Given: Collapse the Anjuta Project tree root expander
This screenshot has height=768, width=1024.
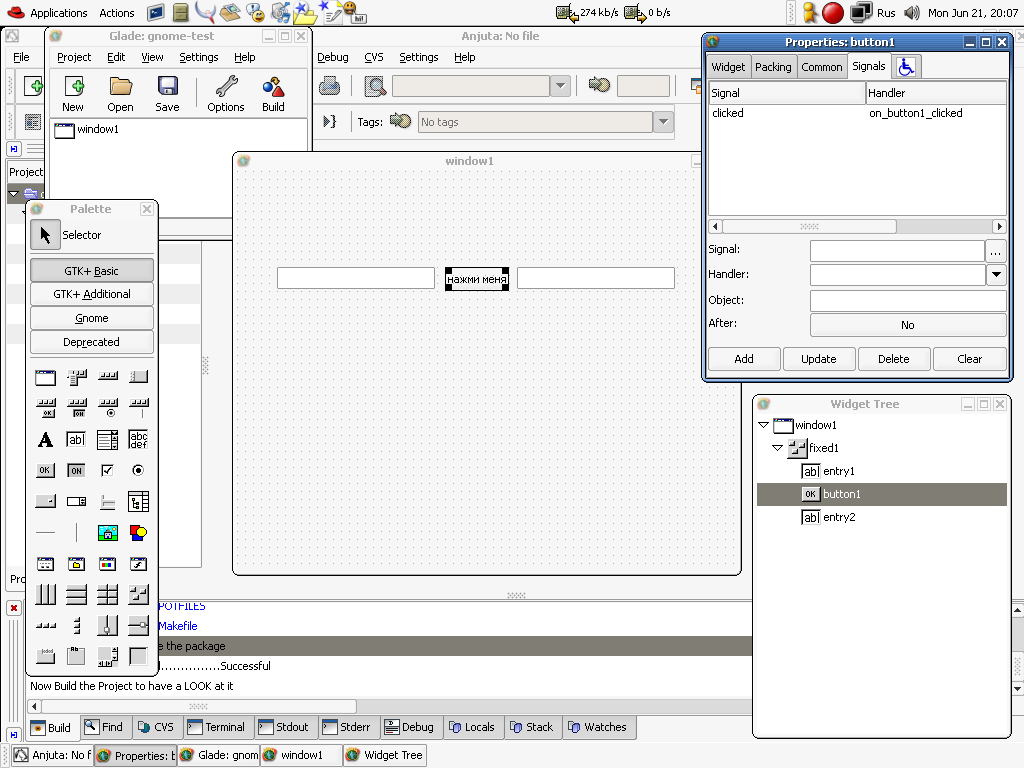Looking at the screenshot, I should point(13,193).
